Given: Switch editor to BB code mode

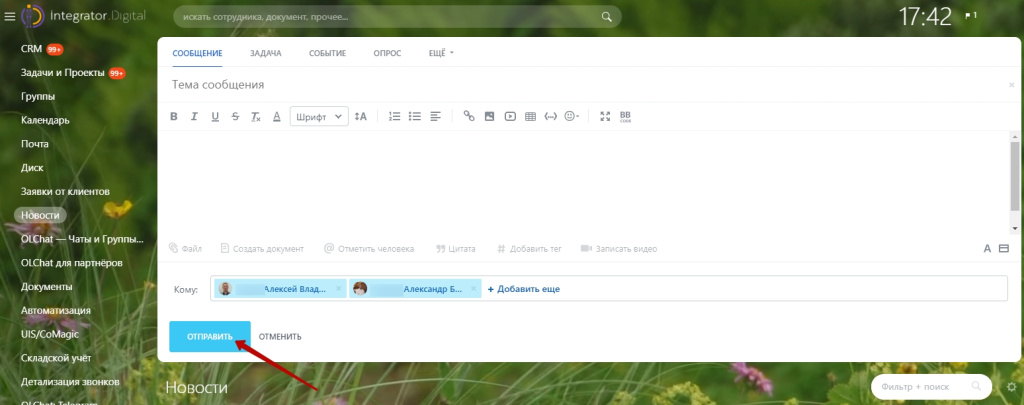Looking at the screenshot, I should (x=626, y=117).
